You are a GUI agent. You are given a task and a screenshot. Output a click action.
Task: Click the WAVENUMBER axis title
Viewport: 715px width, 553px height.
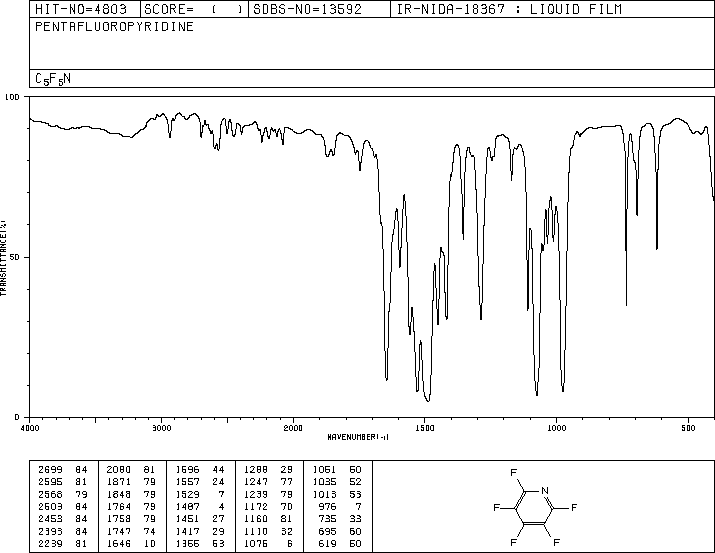coord(358,437)
